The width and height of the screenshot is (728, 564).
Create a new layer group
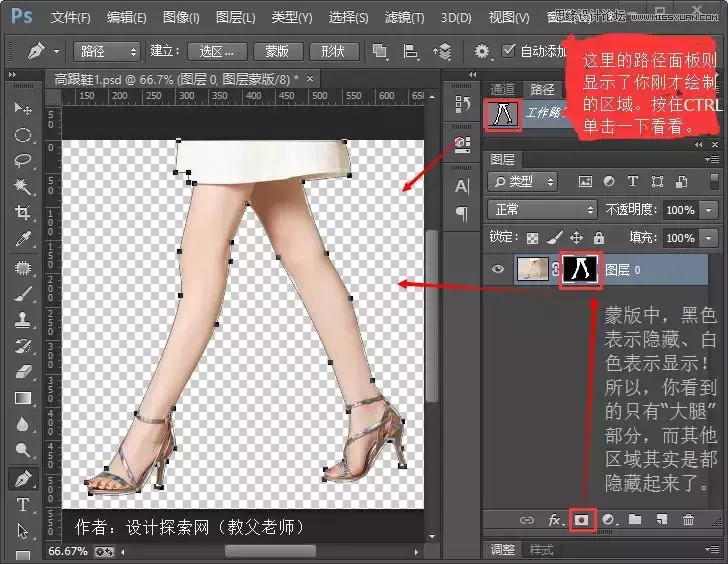point(635,519)
